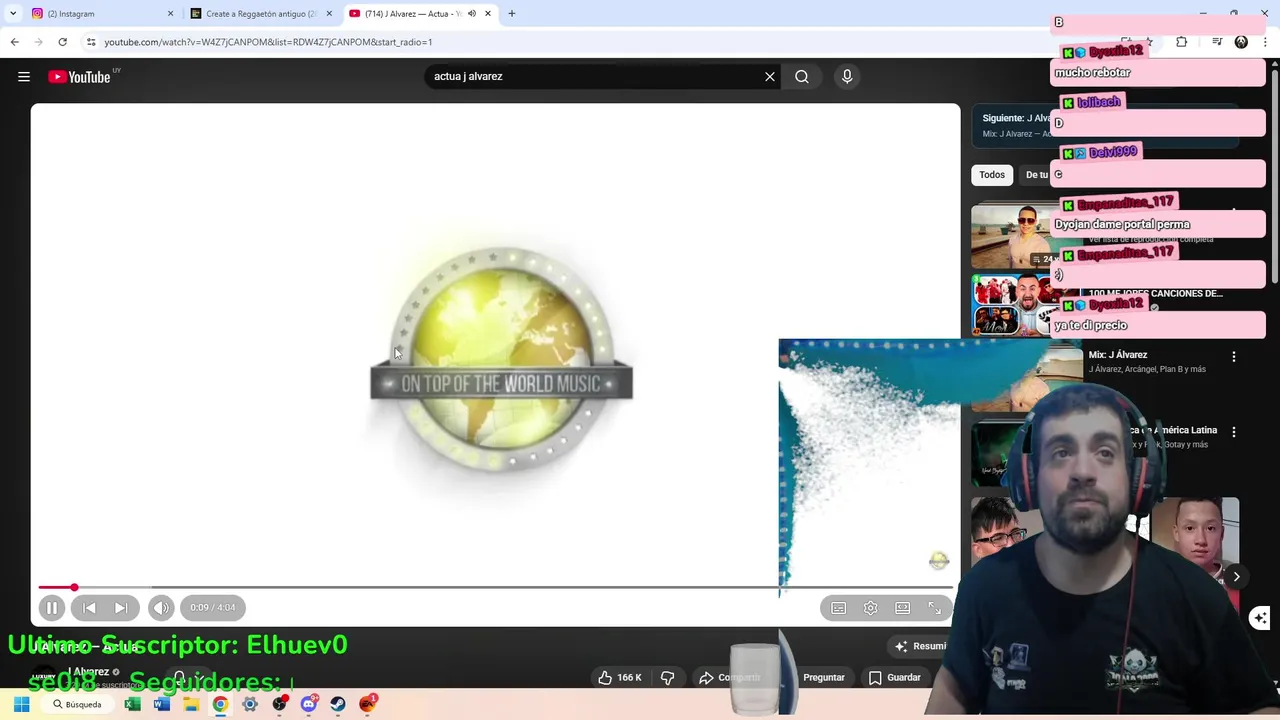Reload the current page
This screenshot has width=1280, height=720.
(62, 42)
